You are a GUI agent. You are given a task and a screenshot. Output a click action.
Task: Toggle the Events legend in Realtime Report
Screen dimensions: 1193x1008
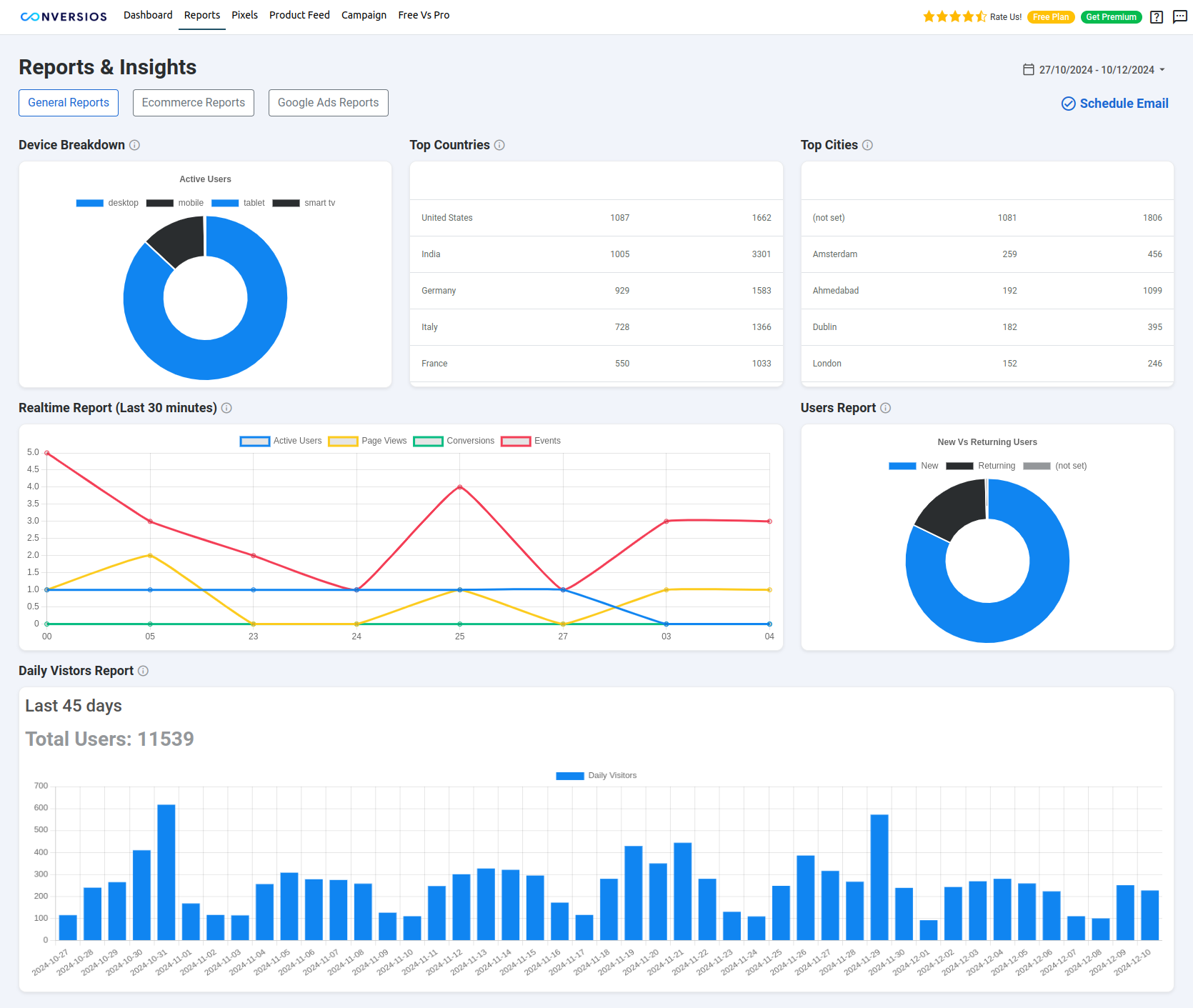pos(531,441)
